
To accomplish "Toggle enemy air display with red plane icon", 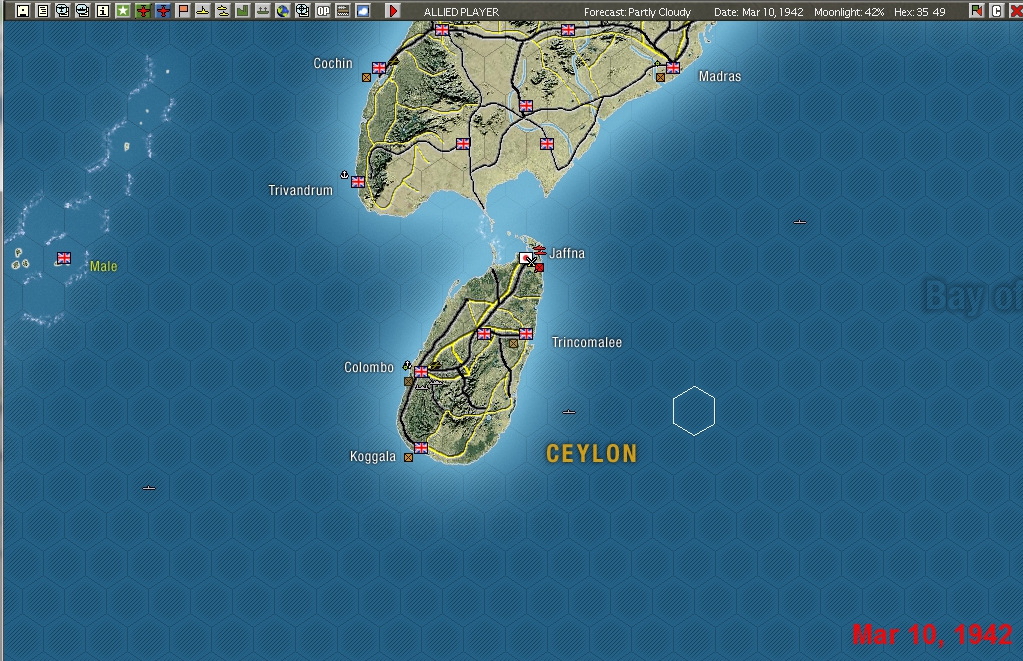I will click(x=164, y=9).
